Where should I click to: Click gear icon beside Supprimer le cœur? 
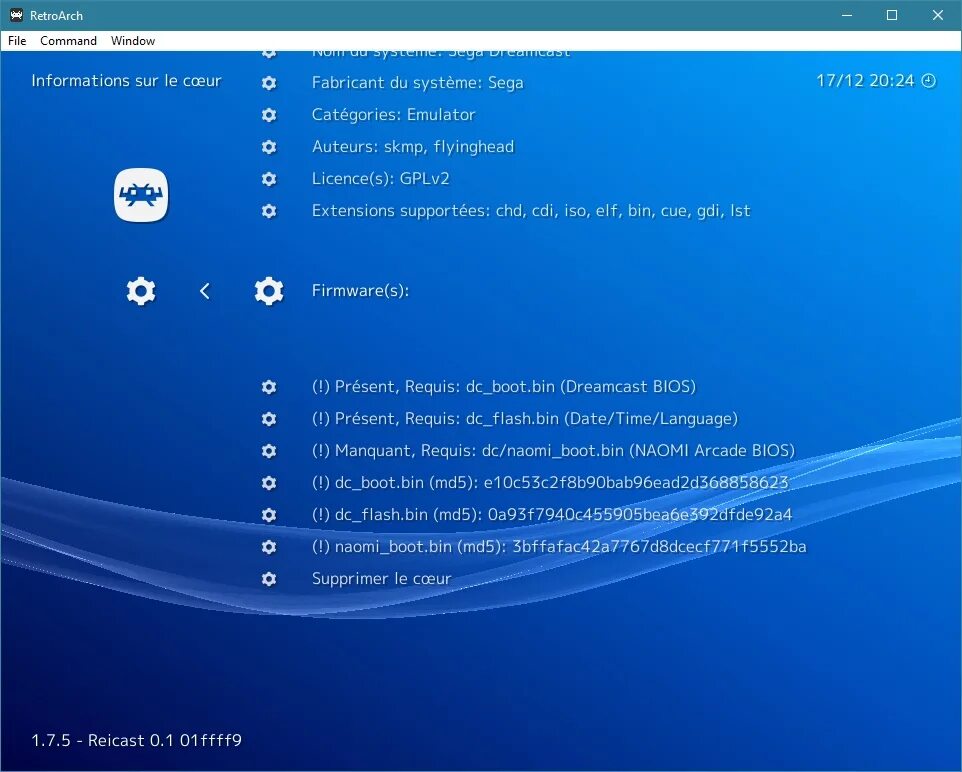(269, 579)
